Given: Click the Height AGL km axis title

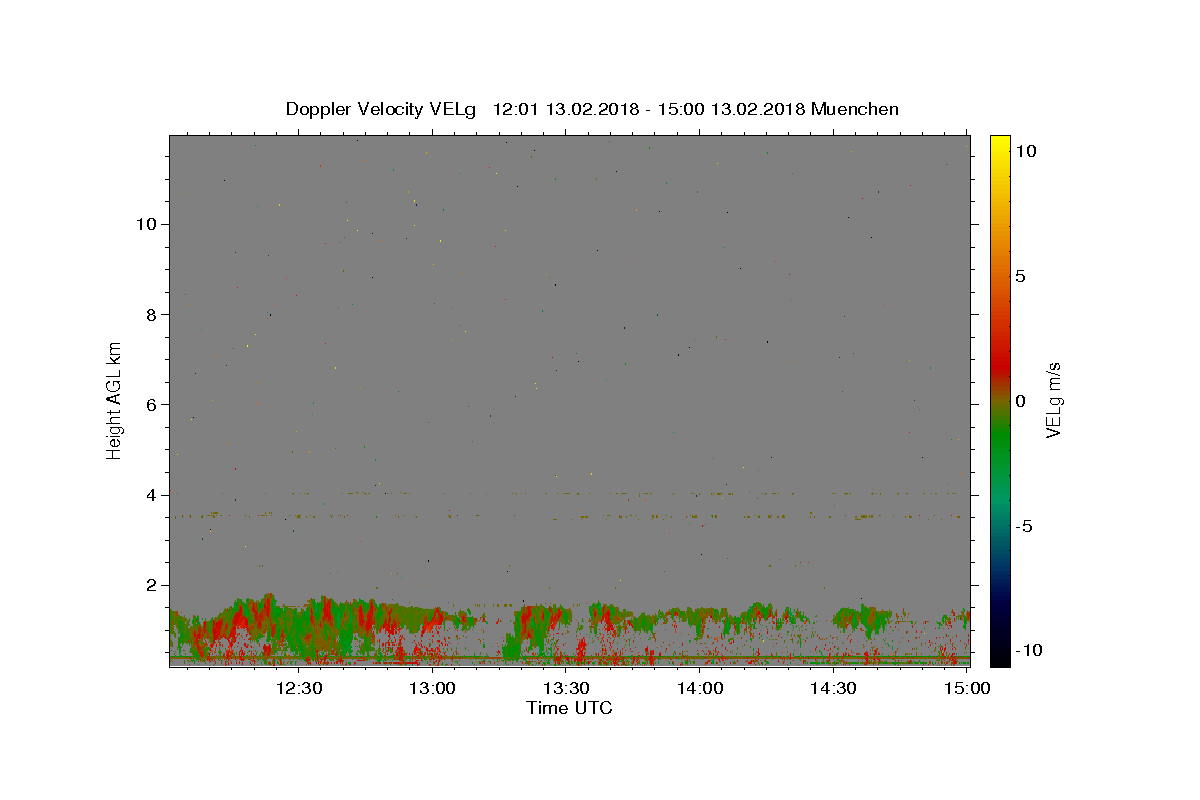Looking at the screenshot, I should coord(114,401).
